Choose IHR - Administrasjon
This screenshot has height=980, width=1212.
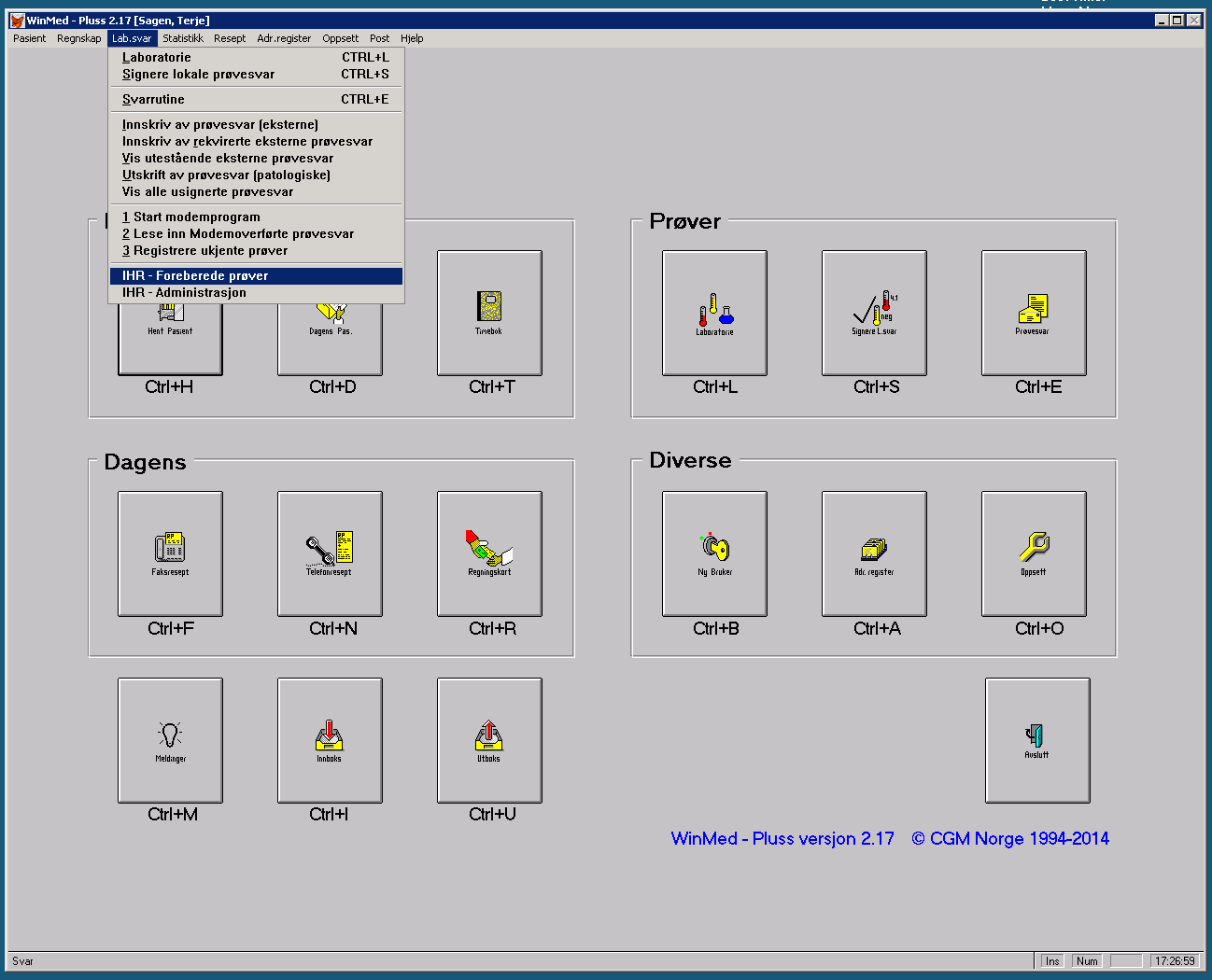256,292
